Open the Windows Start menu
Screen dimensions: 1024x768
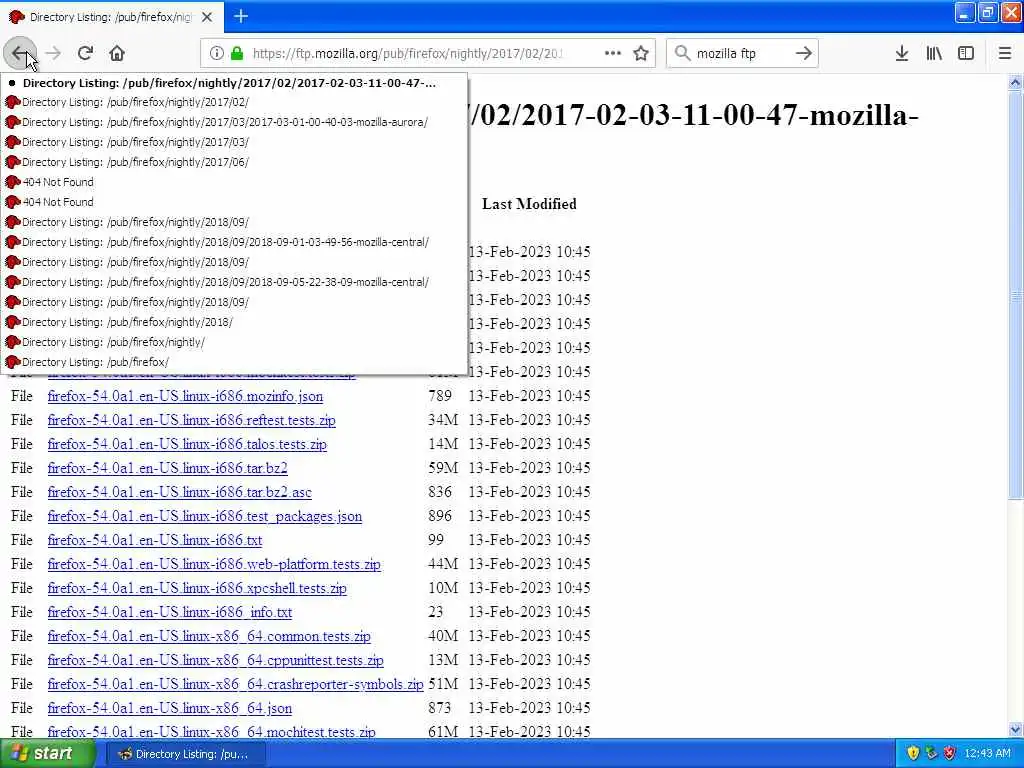tap(47, 754)
